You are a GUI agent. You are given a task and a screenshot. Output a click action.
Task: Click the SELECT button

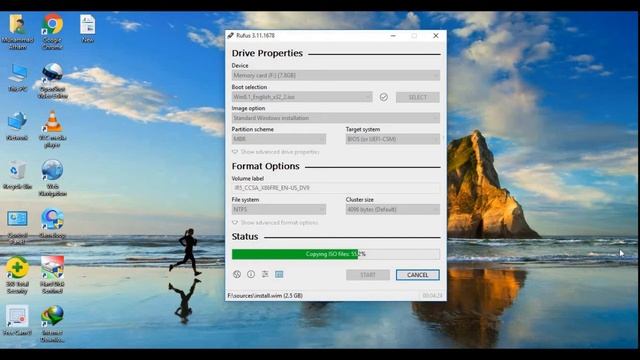[x=418, y=97]
